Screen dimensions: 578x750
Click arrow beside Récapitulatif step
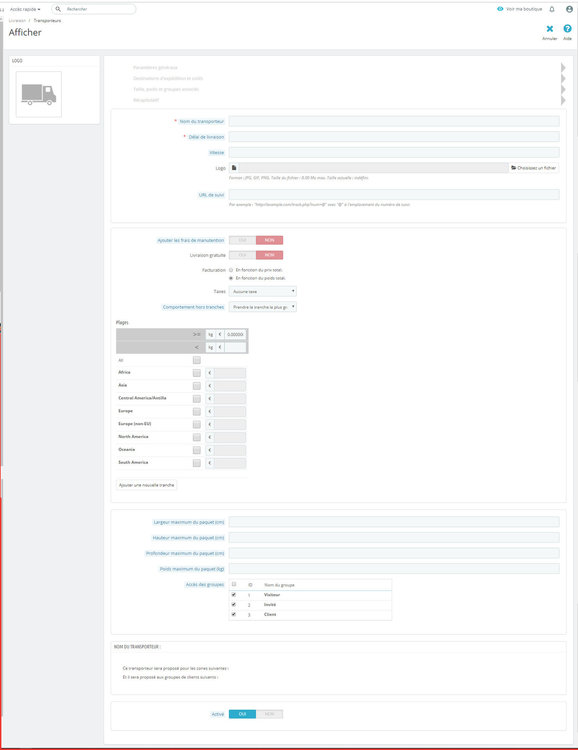coord(563,100)
